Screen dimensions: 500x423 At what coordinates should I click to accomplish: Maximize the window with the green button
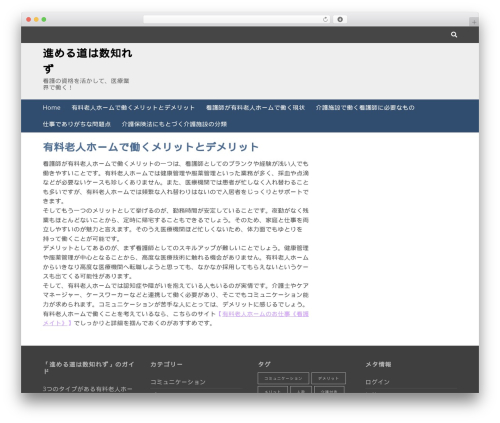[44, 19]
